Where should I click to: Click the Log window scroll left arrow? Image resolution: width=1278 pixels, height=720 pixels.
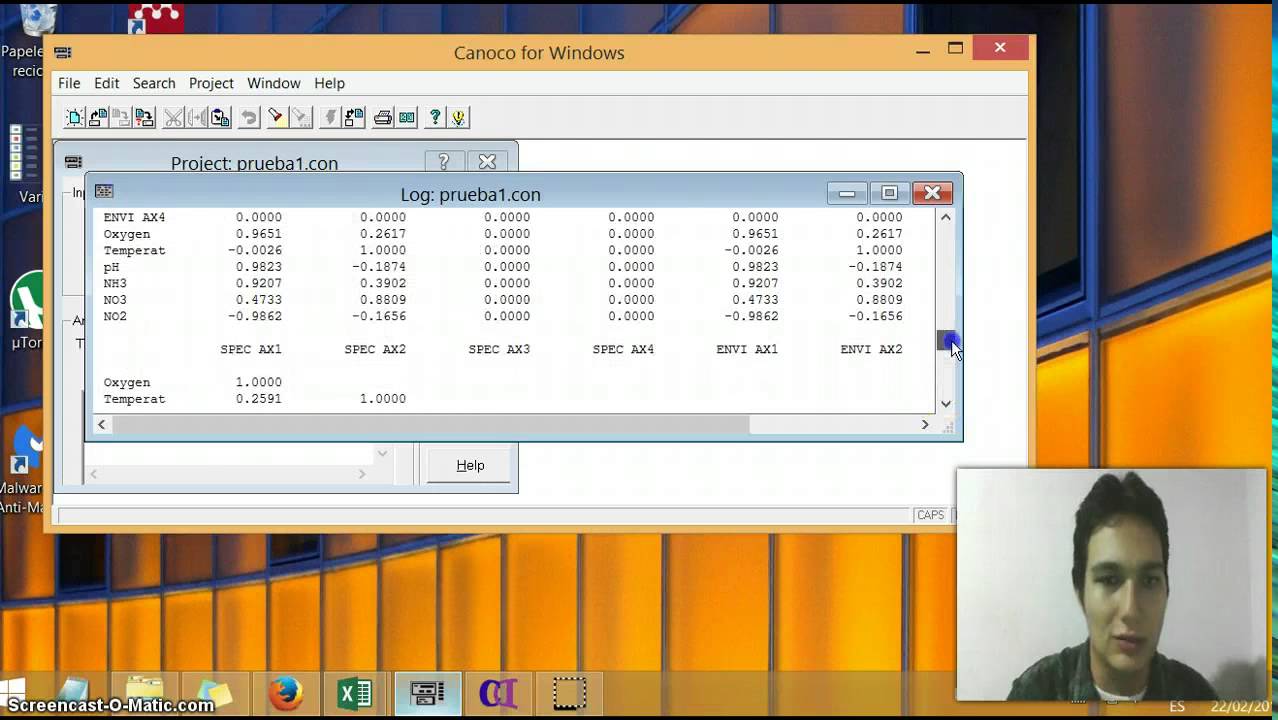click(x=101, y=425)
